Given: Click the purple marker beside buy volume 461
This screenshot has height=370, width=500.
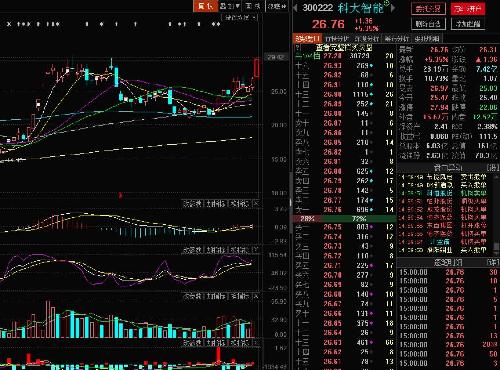Looking at the screenshot, I should 371,342.
